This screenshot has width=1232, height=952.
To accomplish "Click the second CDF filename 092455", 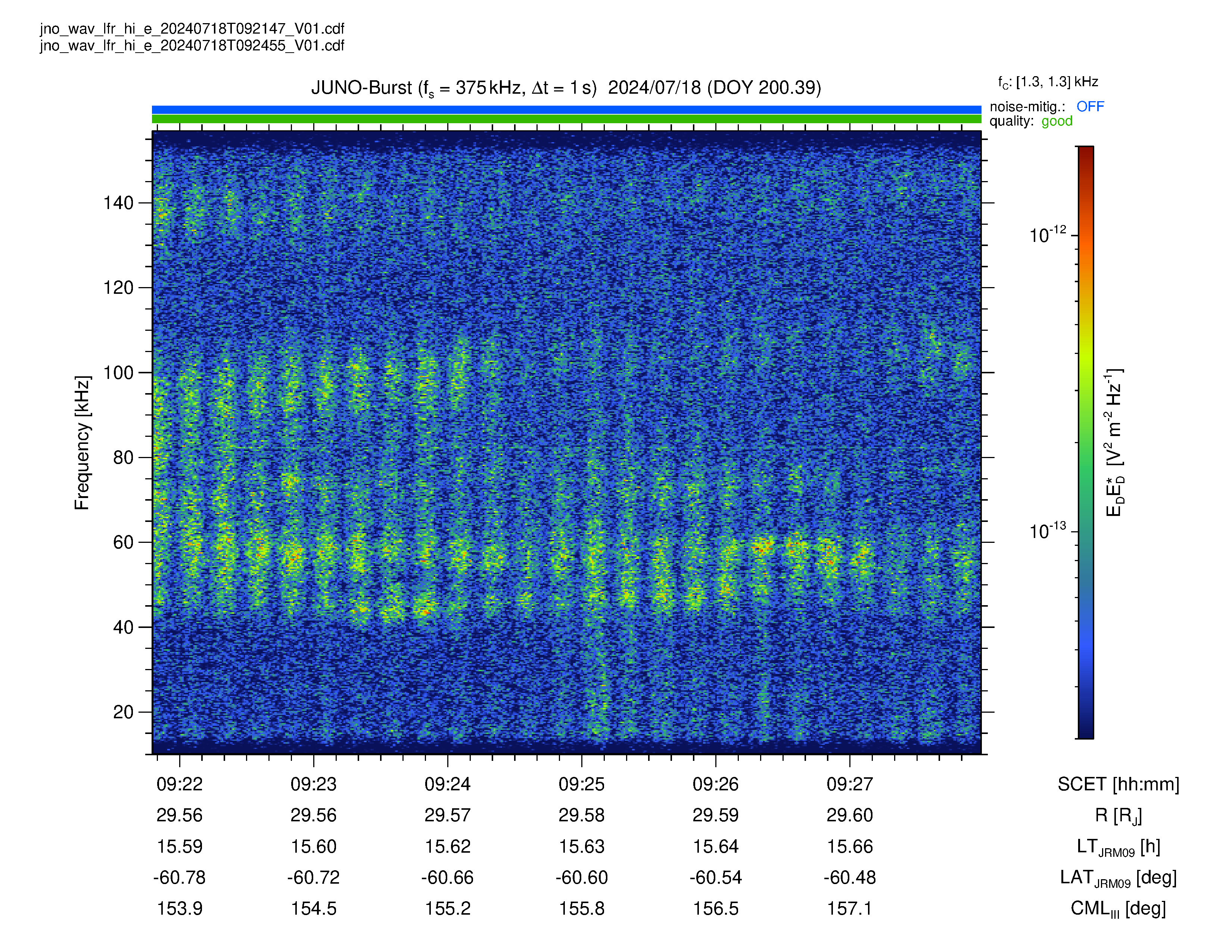I will click(x=192, y=46).
